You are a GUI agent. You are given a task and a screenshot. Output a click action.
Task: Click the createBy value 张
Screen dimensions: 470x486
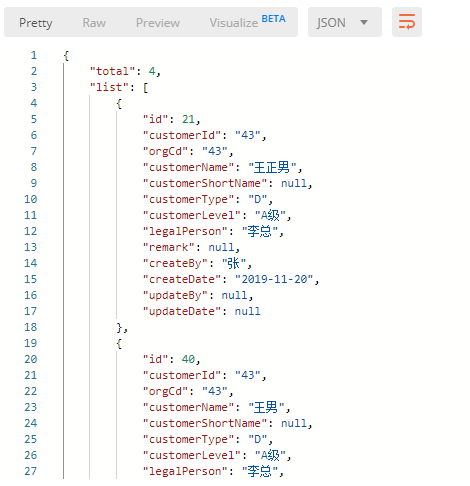[234, 263]
